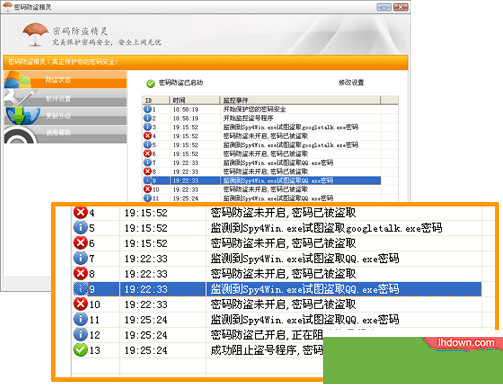This screenshot has height=390, width=503.
Task: Click the 监控事件 column header
Action: (x=300, y=100)
